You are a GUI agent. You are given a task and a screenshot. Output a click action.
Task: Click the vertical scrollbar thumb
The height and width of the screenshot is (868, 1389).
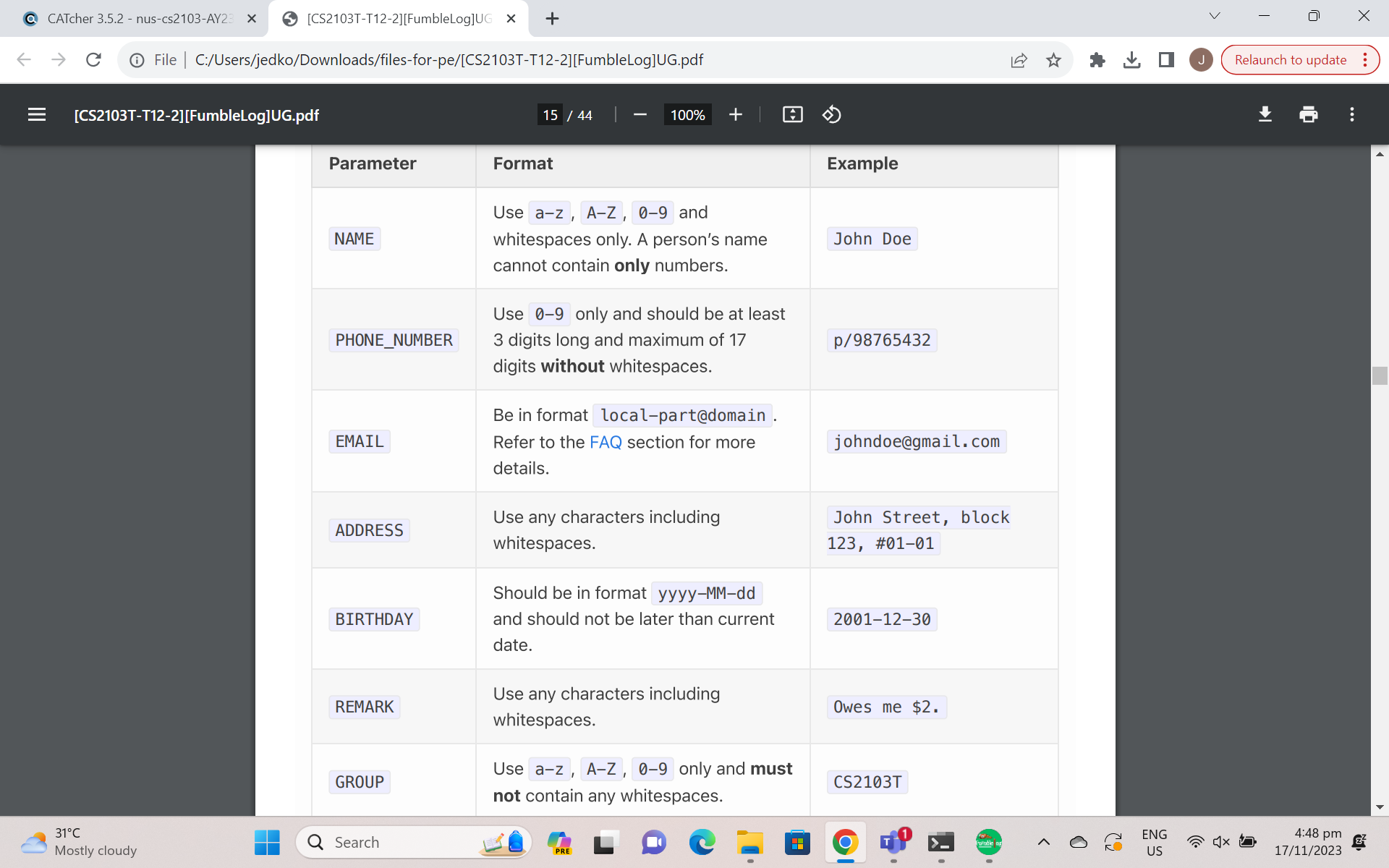coord(1380,375)
